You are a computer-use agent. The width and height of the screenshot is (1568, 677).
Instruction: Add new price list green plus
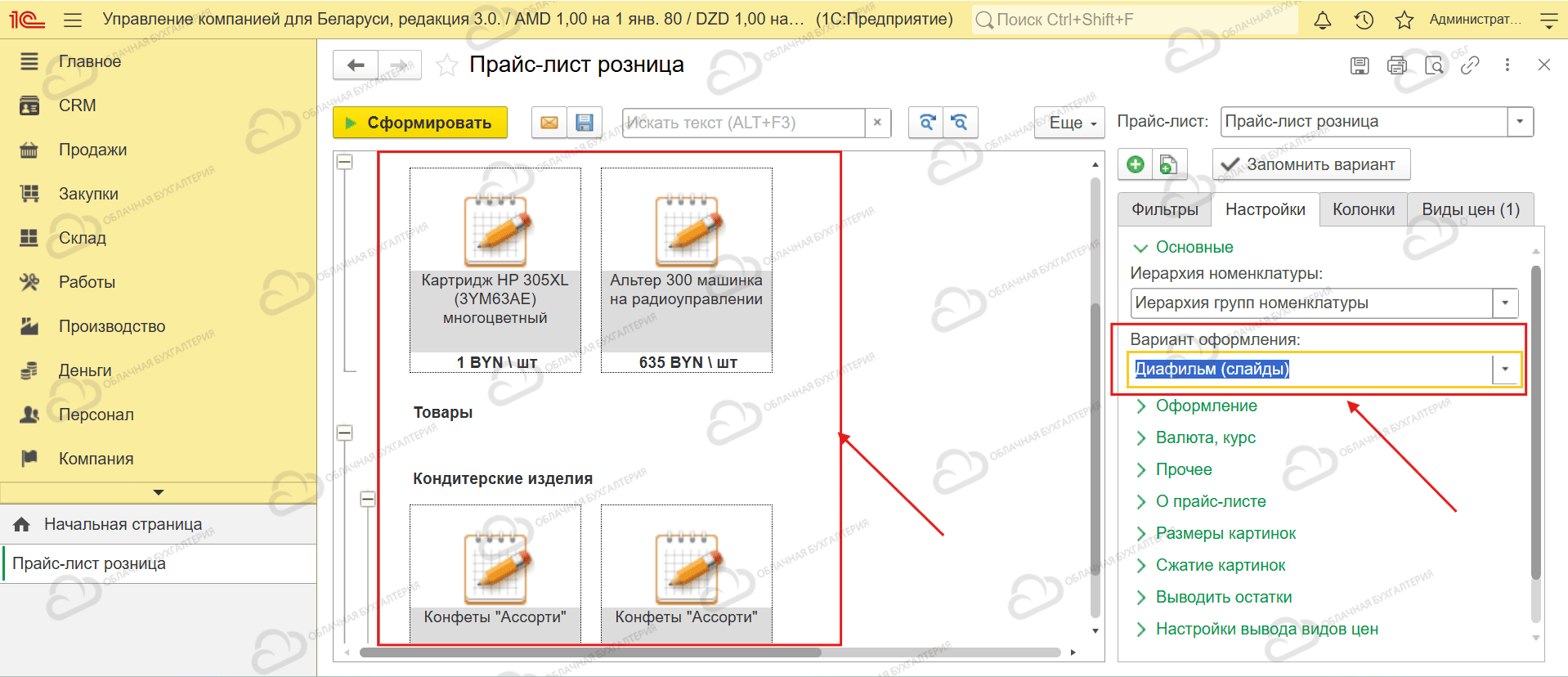[1136, 164]
